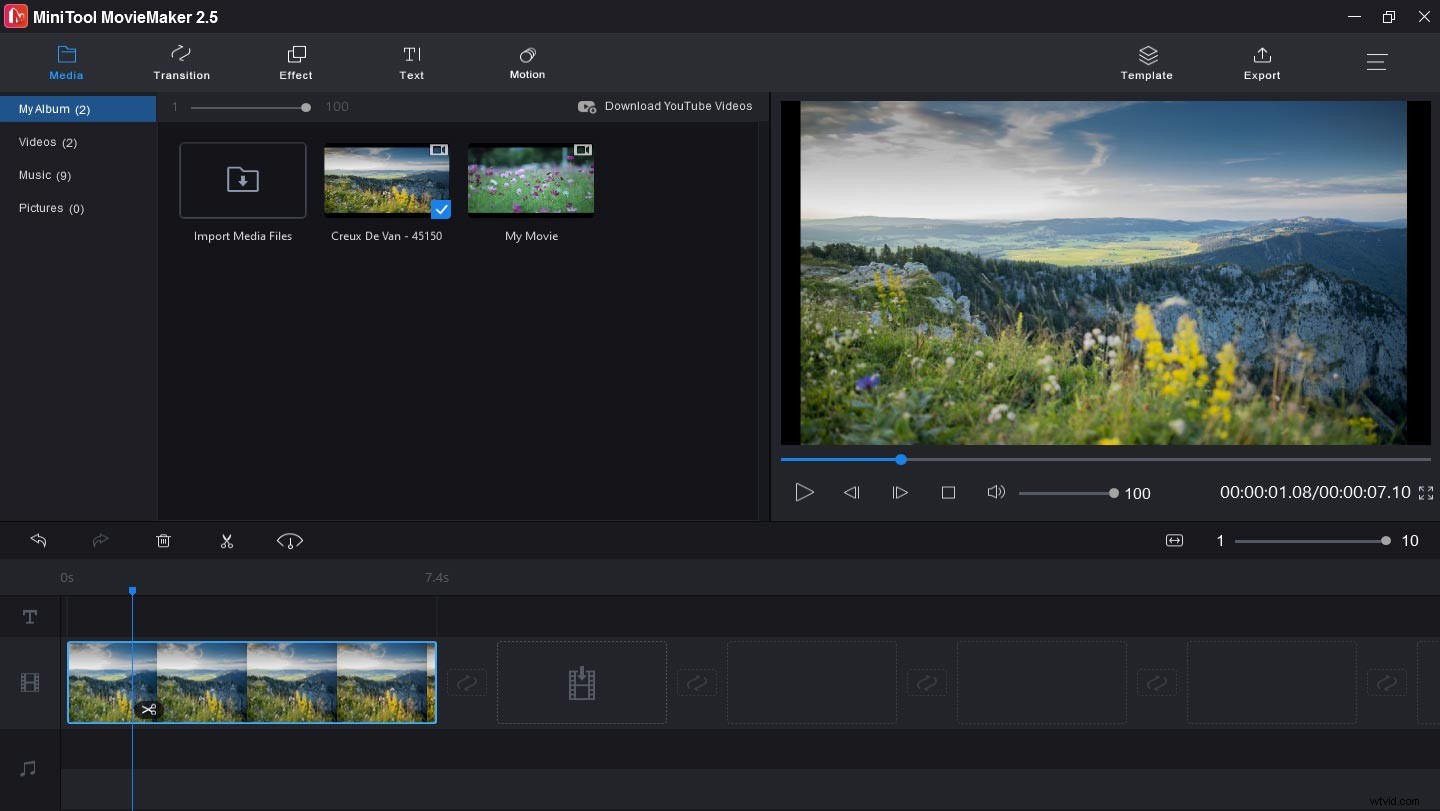The image size is (1440, 811).
Task: Click the transition slot after first clip
Action: [467, 683]
